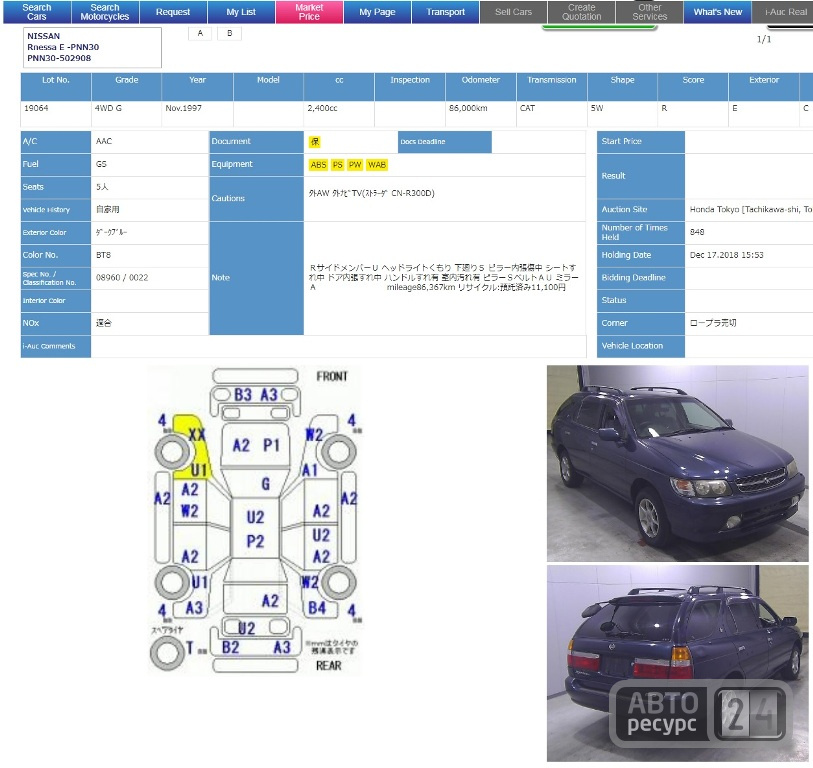Open the Search Cars tab
Viewport: 813px width, 768px height.
click(37, 12)
